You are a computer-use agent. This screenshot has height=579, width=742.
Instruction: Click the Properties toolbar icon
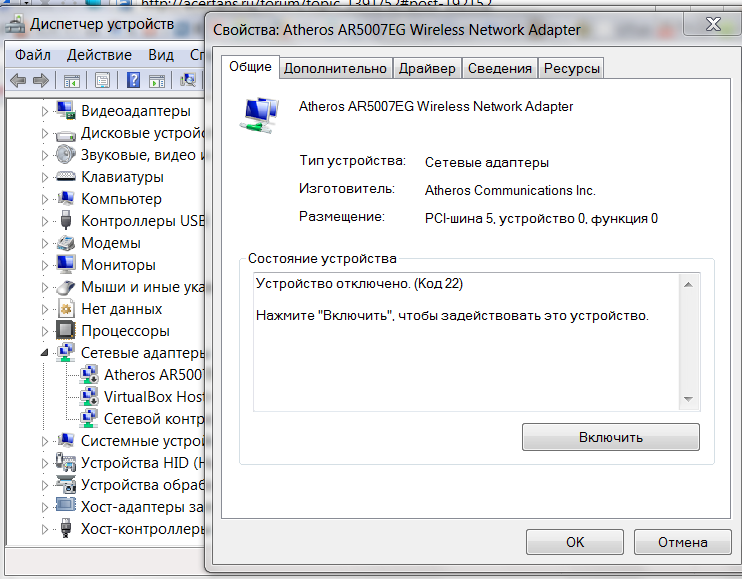(x=102, y=80)
